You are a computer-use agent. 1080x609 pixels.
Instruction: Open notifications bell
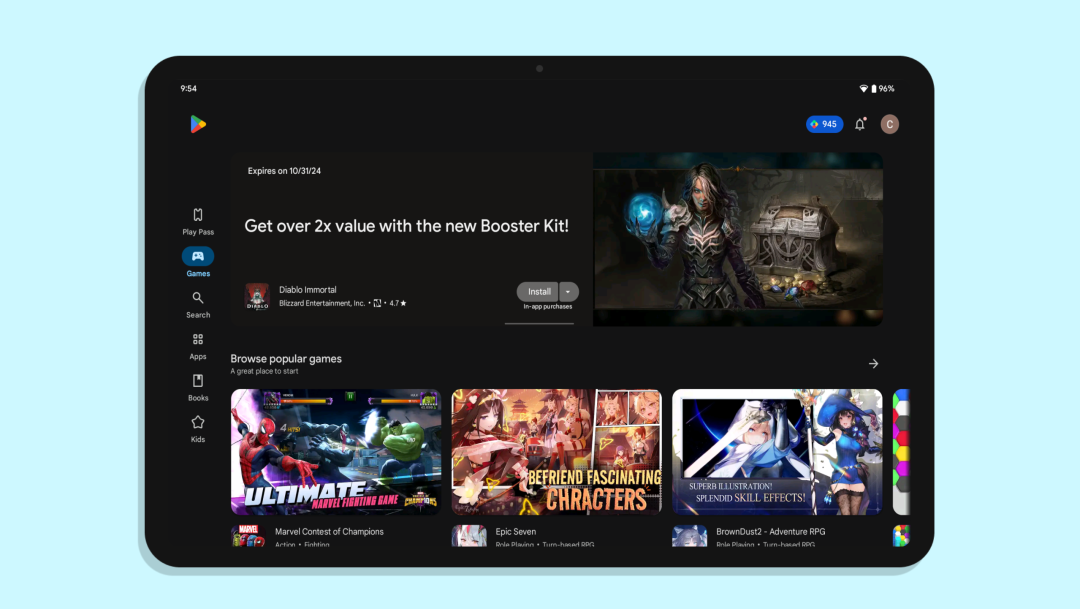coord(860,124)
